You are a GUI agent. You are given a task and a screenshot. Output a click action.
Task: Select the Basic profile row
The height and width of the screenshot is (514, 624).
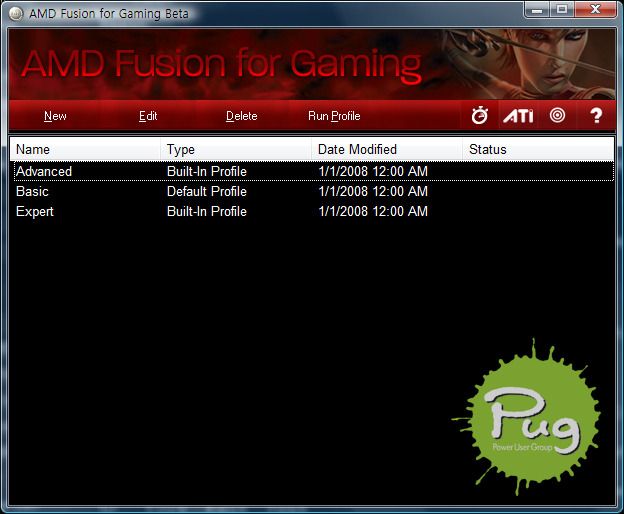(314, 191)
